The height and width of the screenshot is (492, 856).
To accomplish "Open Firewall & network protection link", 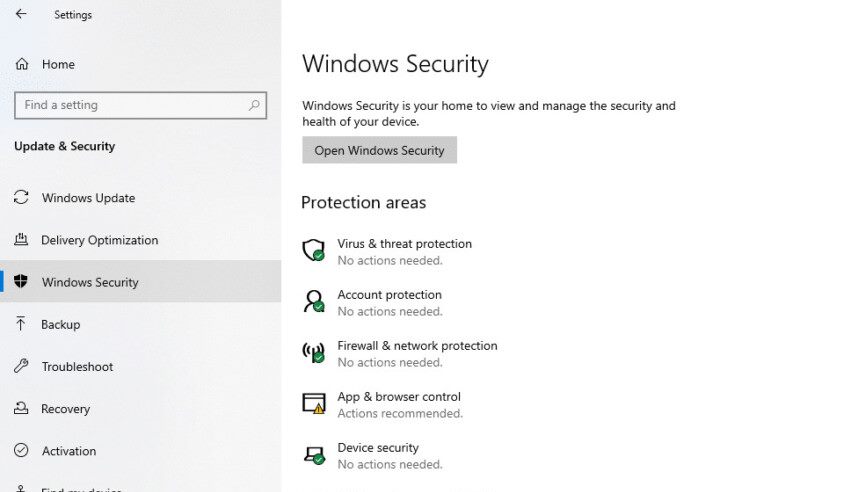I will (x=417, y=346).
